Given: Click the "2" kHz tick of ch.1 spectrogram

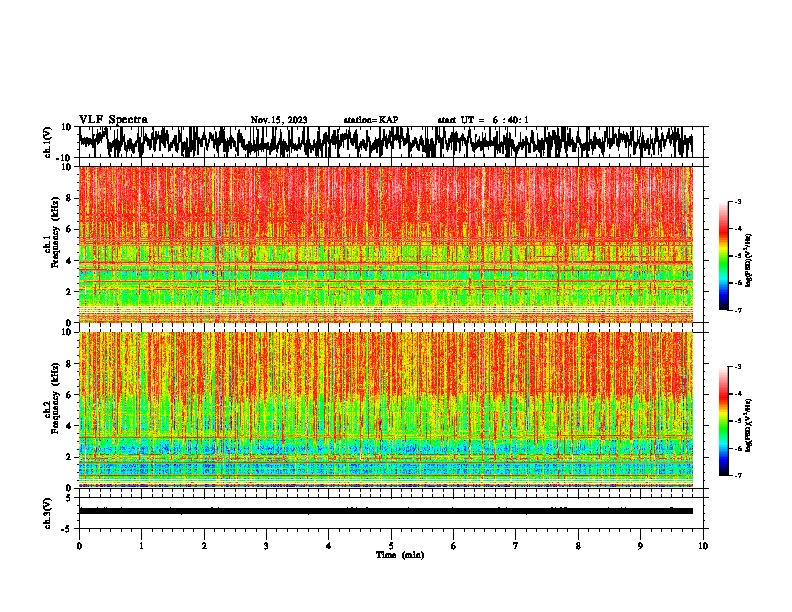Looking at the screenshot, I should click(x=70, y=291).
